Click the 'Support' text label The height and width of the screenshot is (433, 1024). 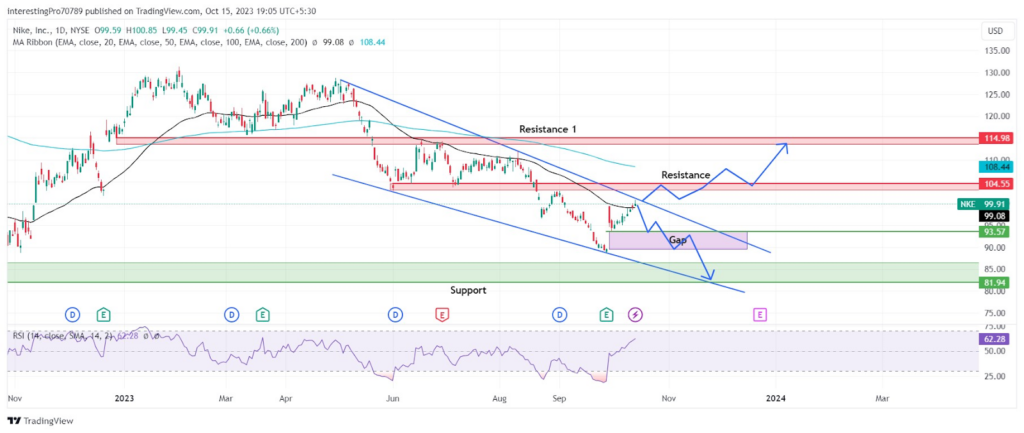468,290
